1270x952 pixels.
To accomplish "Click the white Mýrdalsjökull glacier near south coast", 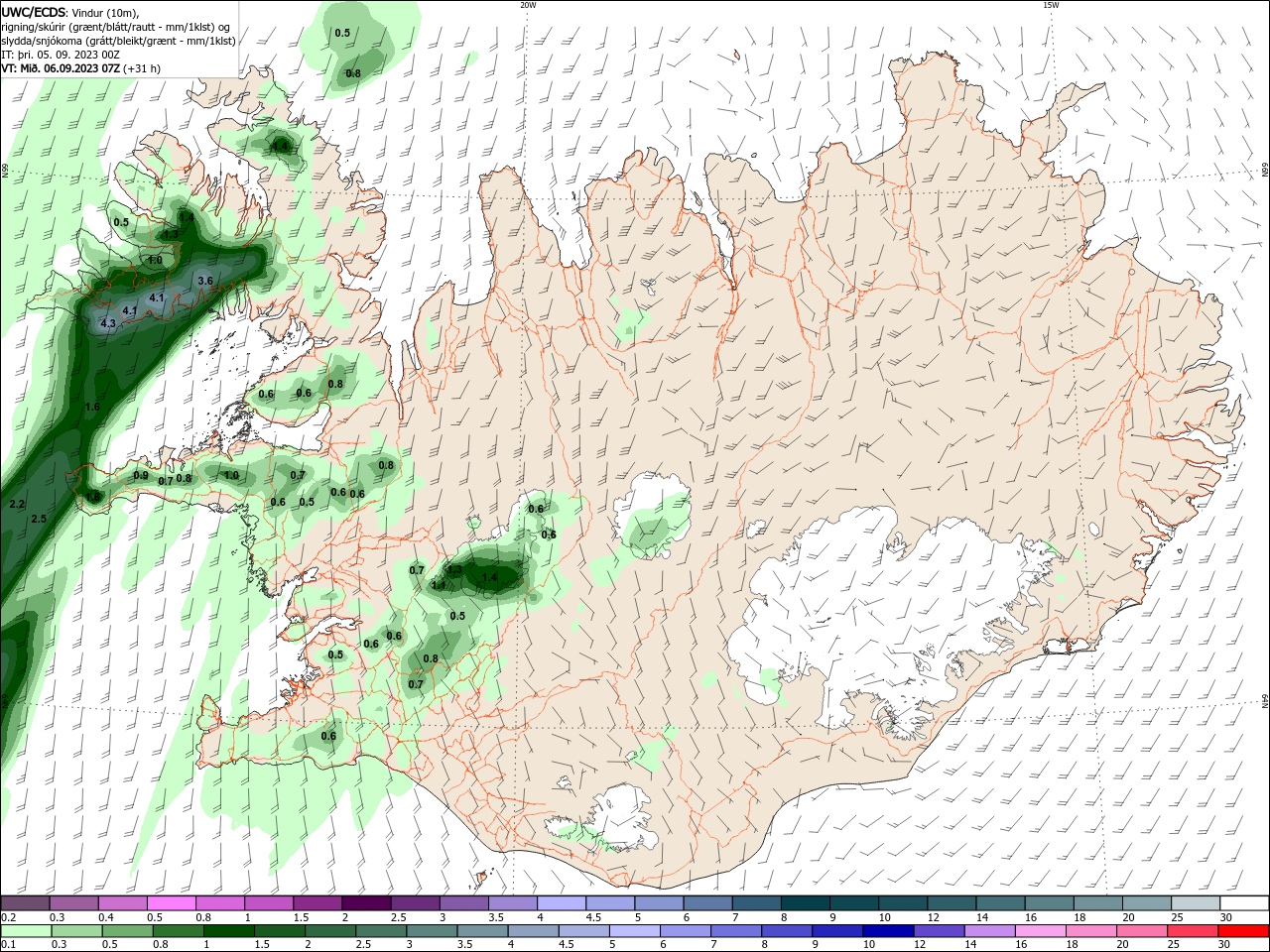I will pos(622,819).
